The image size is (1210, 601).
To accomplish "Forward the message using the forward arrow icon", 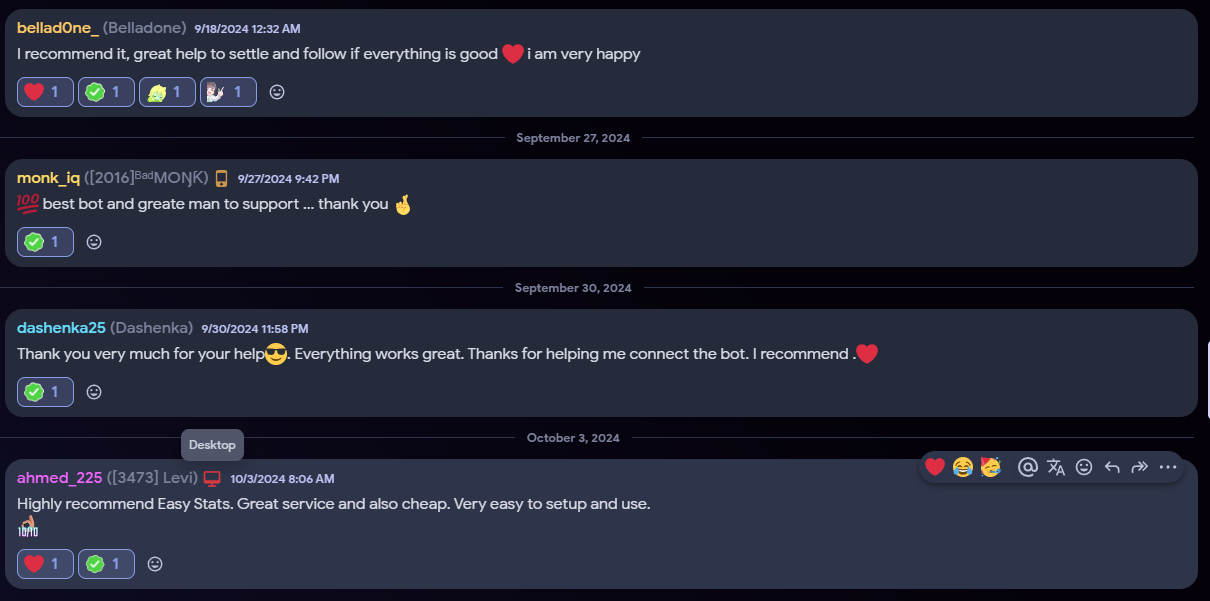I will 1139,467.
